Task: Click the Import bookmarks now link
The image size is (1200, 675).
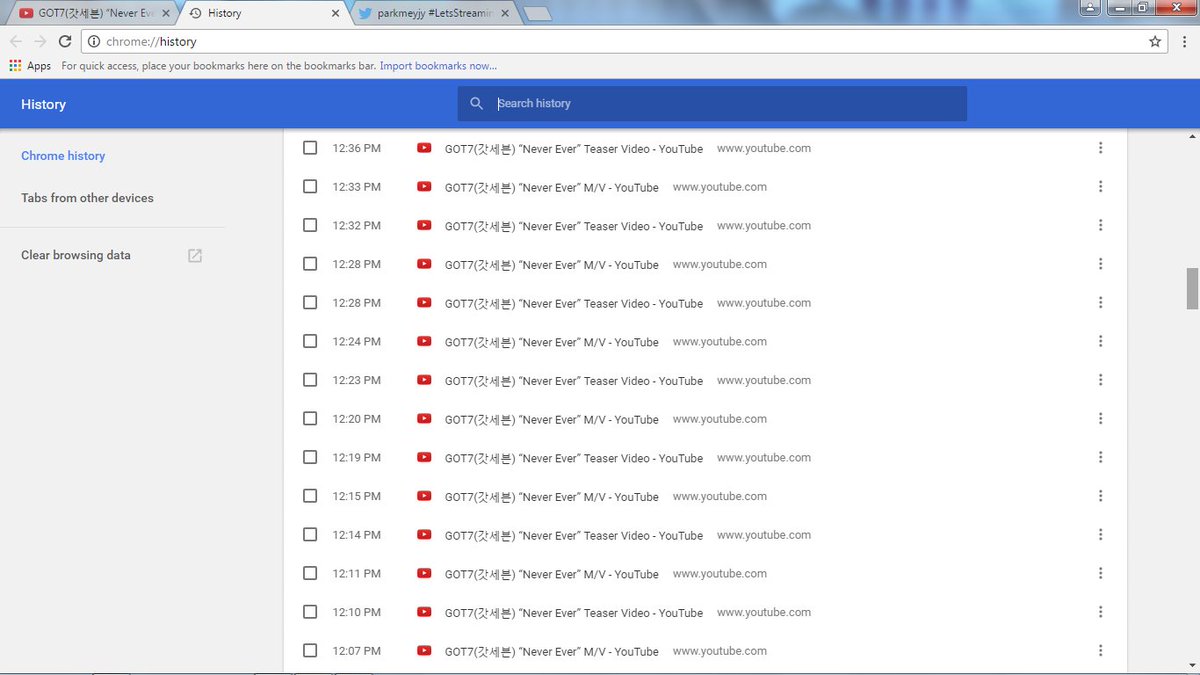Action: point(438,66)
